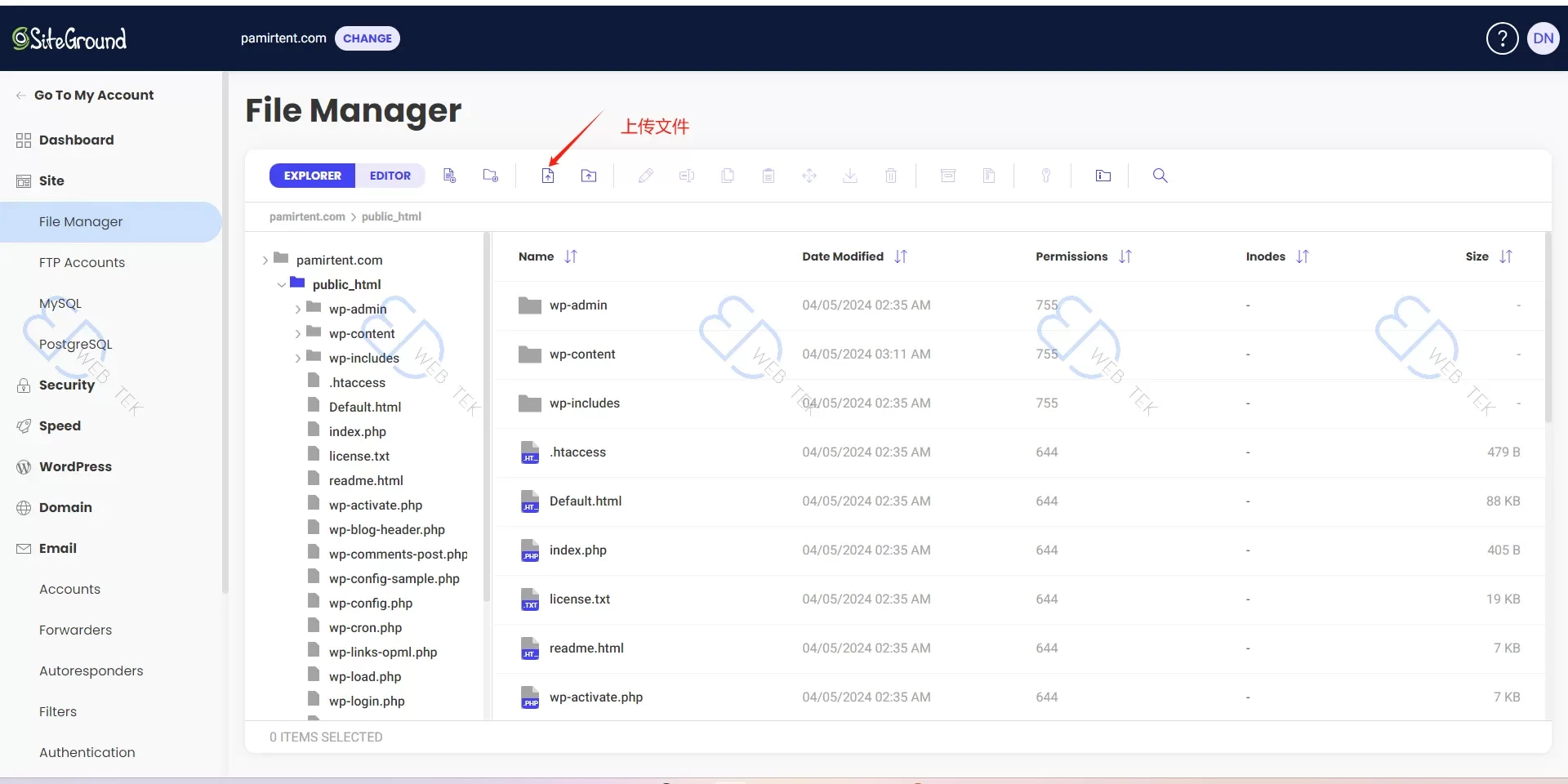Image resolution: width=1568 pixels, height=784 pixels.
Task: Open the DN user avatar menu
Action: coord(1543,38)
